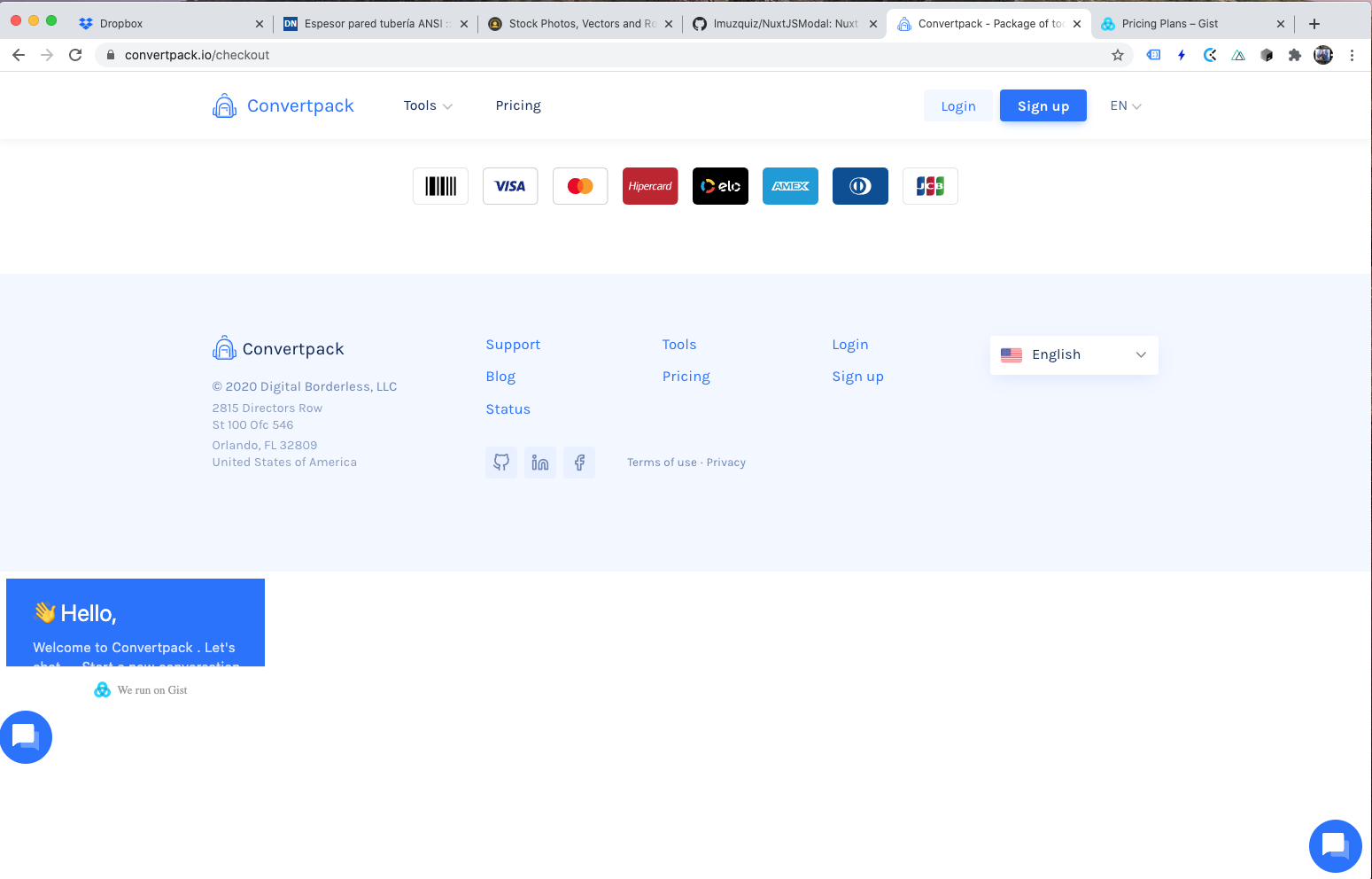Open Convertpack's GitHub from footer icon
This screenshot has width=1372, height=879.
(x=501, y=462)
